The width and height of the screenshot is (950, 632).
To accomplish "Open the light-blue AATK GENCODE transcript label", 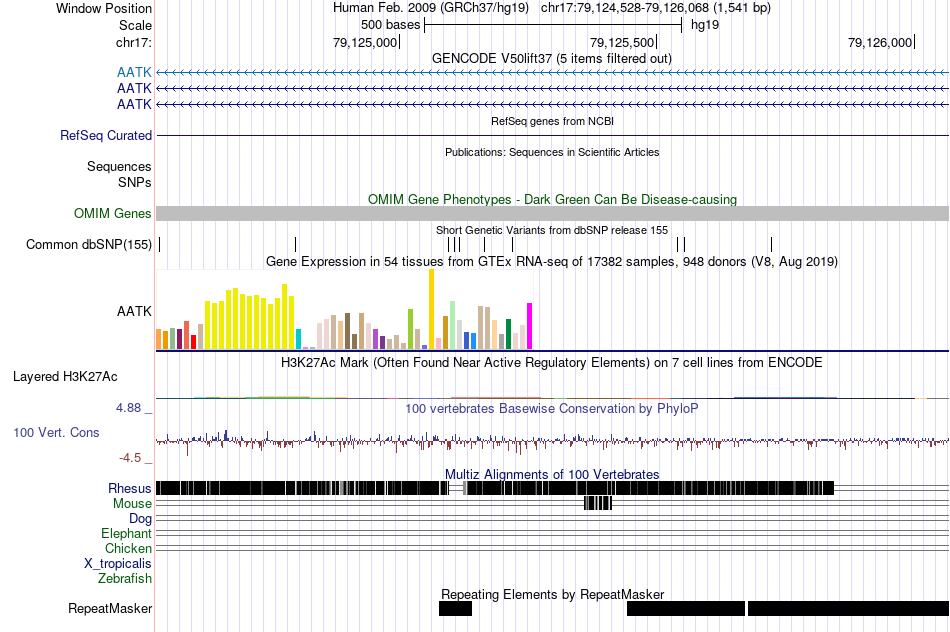I will pos(134,73).
